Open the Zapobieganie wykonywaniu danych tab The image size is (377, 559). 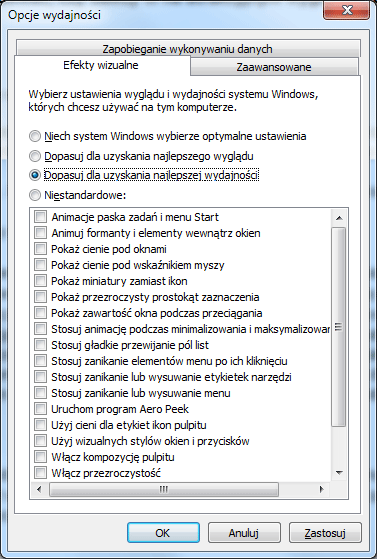[x=188, y=48]
